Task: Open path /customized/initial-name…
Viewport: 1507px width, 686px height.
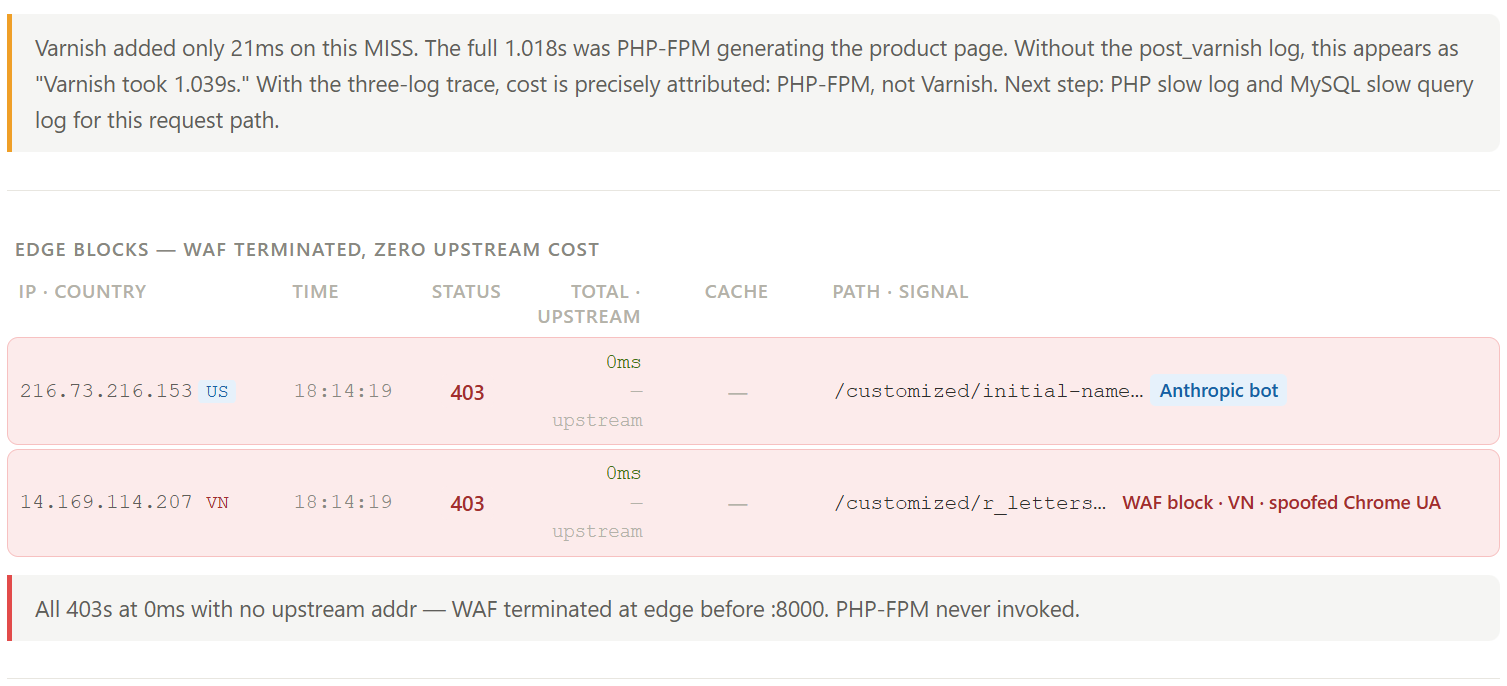Action: click(x=988, y=391)
